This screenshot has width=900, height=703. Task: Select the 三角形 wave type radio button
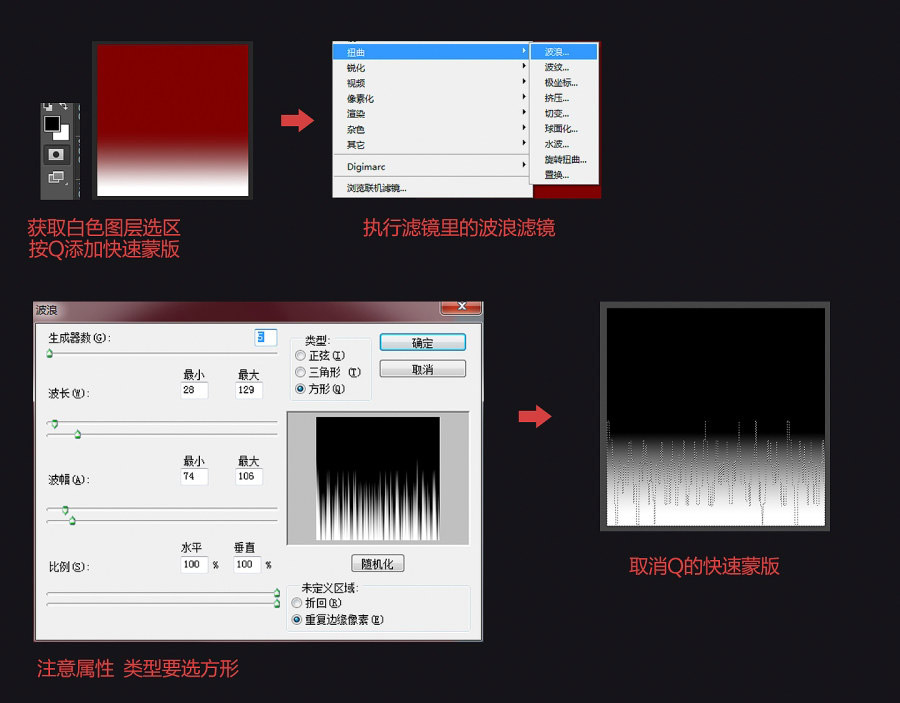tap(300, 373)
